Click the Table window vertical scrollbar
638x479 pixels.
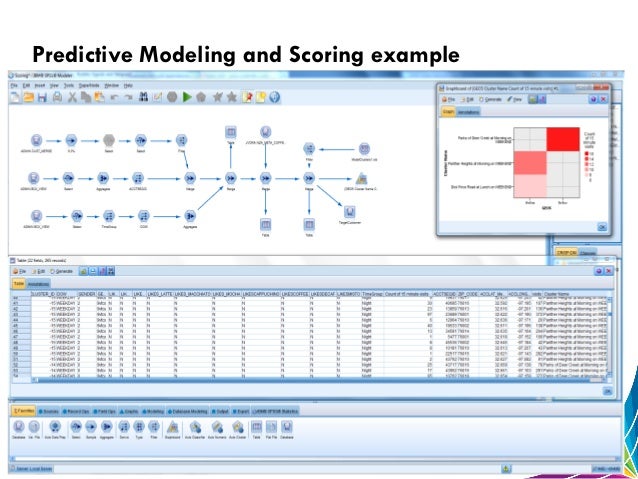(609, 336)
